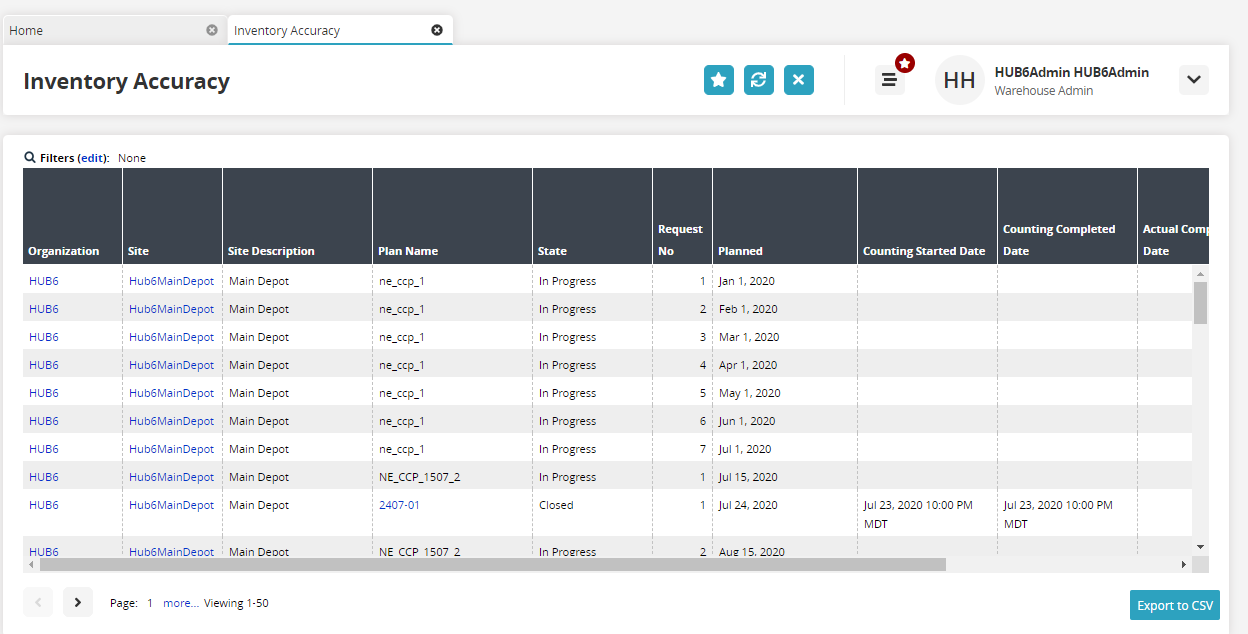Open plan 2407-01 link
1248x634 pixels.
coord(399,505)
